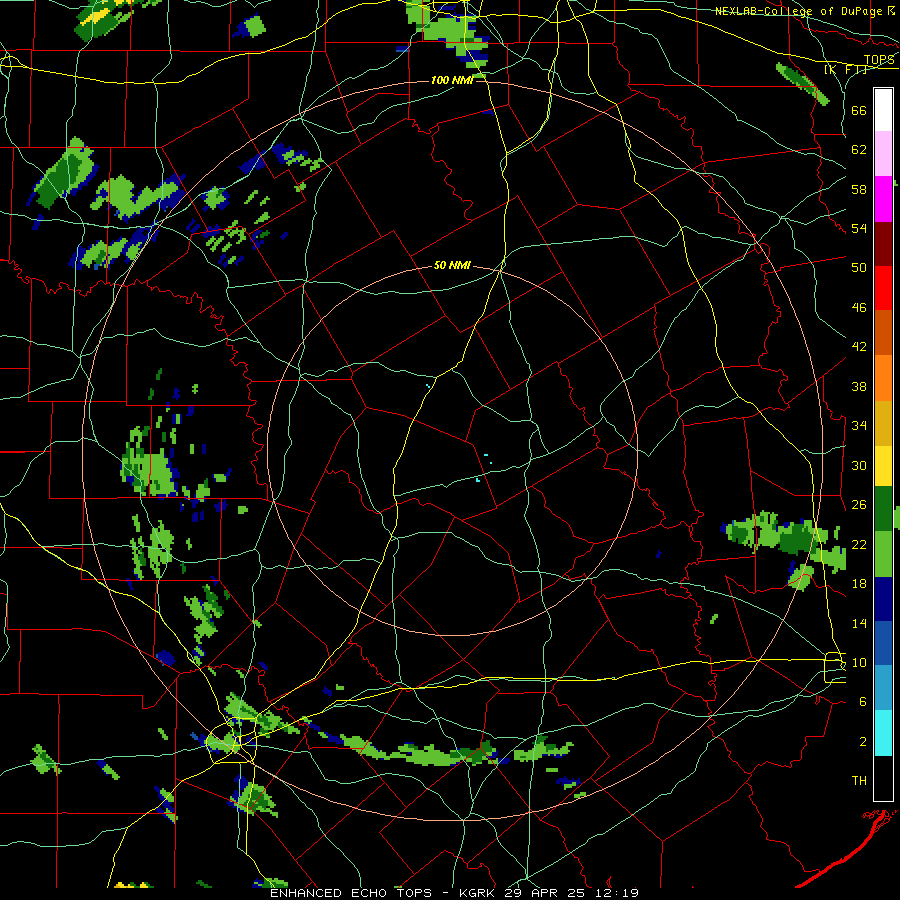Click the legend value "38"
Image resolution: width=900 pixels, height=900 pixels.
pyautogui.click(x=859, y=386)
